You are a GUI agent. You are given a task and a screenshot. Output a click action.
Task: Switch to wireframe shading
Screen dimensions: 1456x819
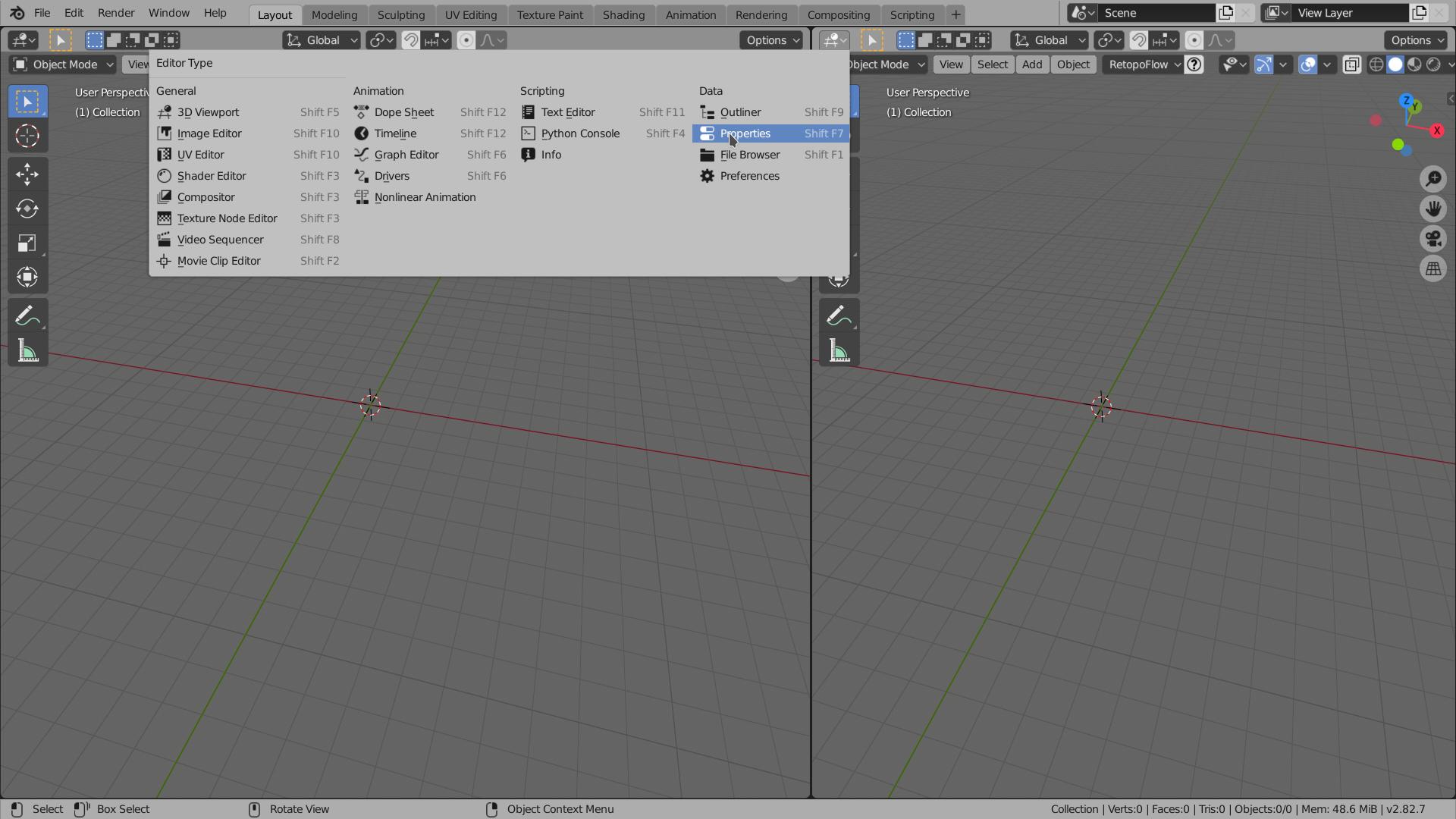(1376, 64)
